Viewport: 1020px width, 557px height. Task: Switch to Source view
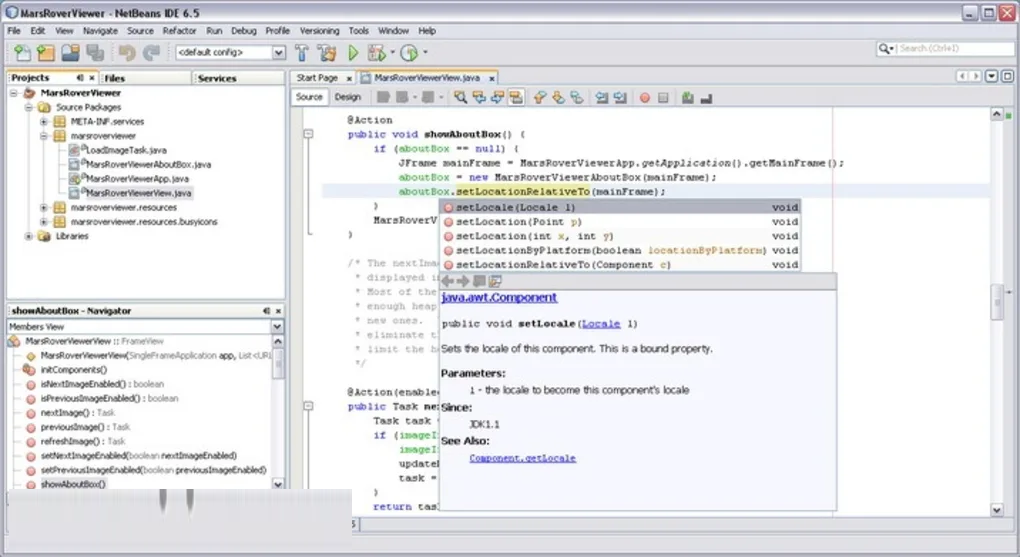(x=309, y=97)
